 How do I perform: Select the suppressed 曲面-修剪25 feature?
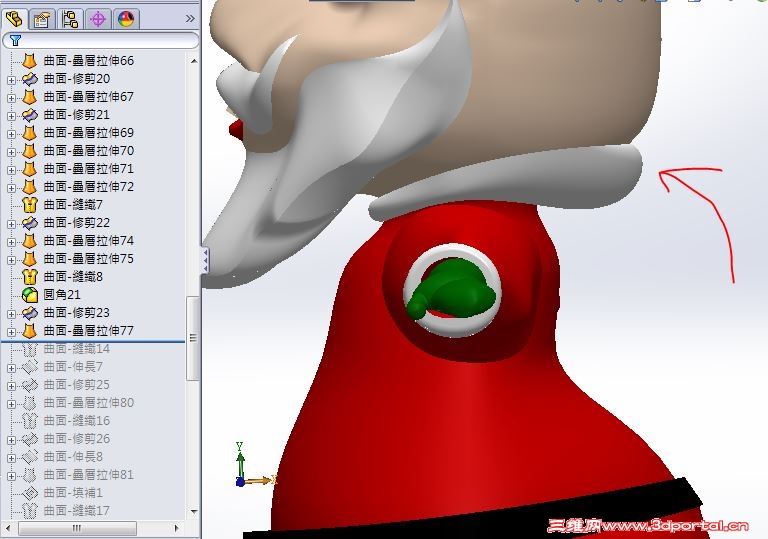click(x=77, y=385)
